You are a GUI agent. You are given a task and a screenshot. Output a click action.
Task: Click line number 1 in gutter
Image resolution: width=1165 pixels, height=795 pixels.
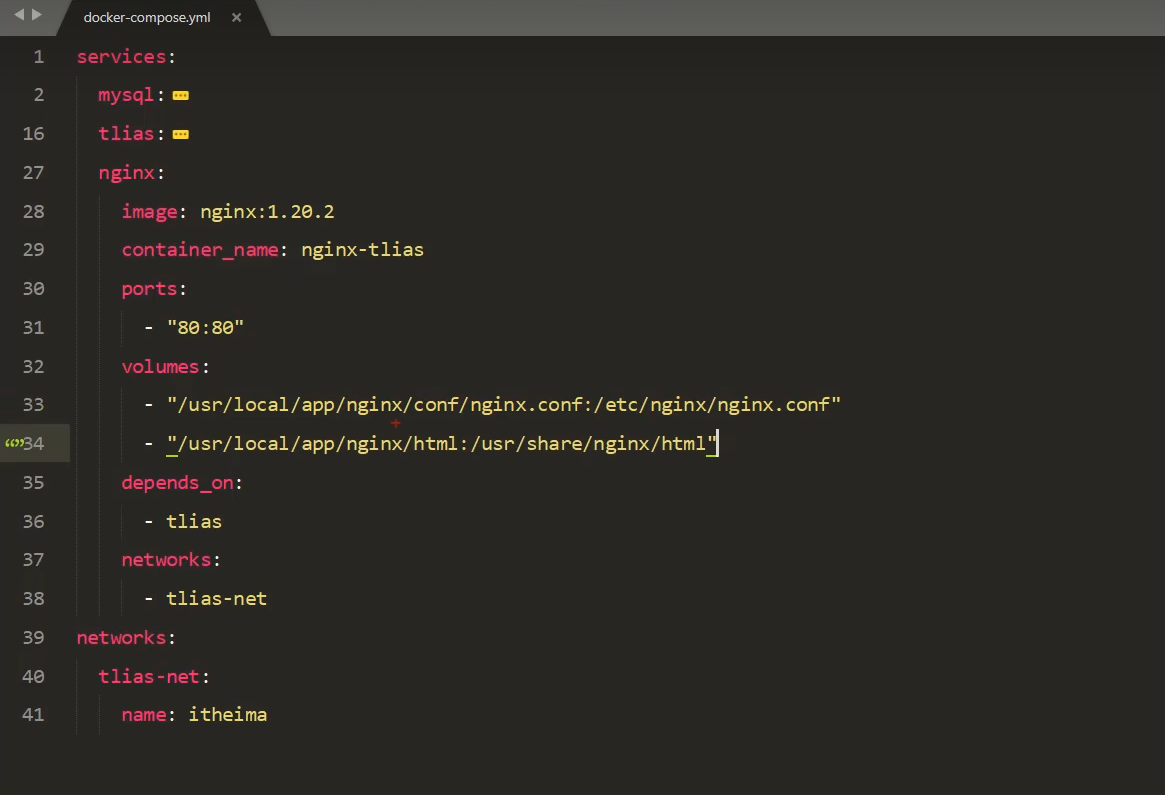39,56
